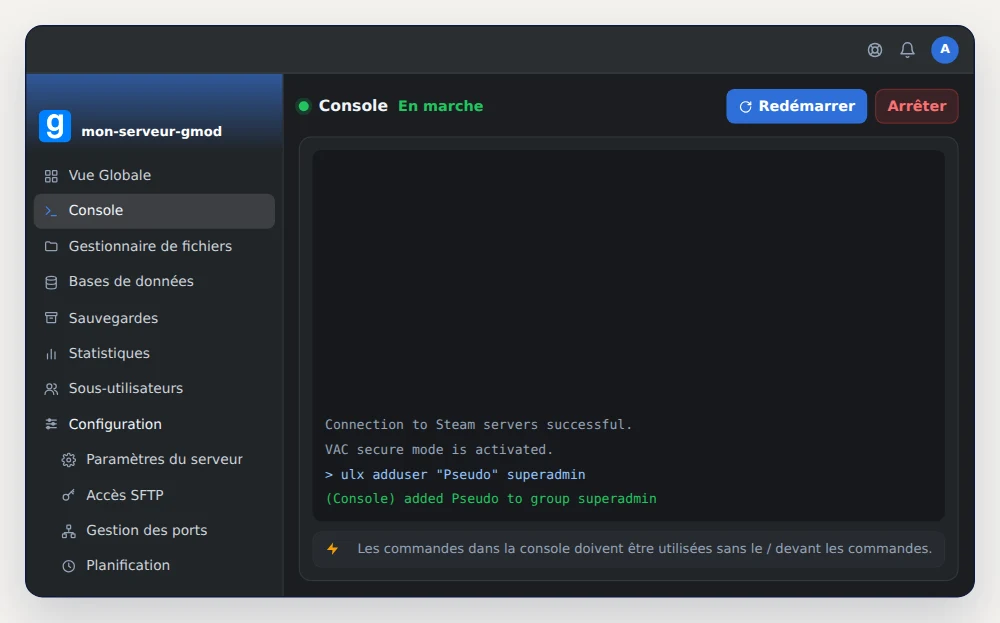Open the user avatar 'A' menu
This screenshot has height=623, width=1000.
(x=945, y=50)
